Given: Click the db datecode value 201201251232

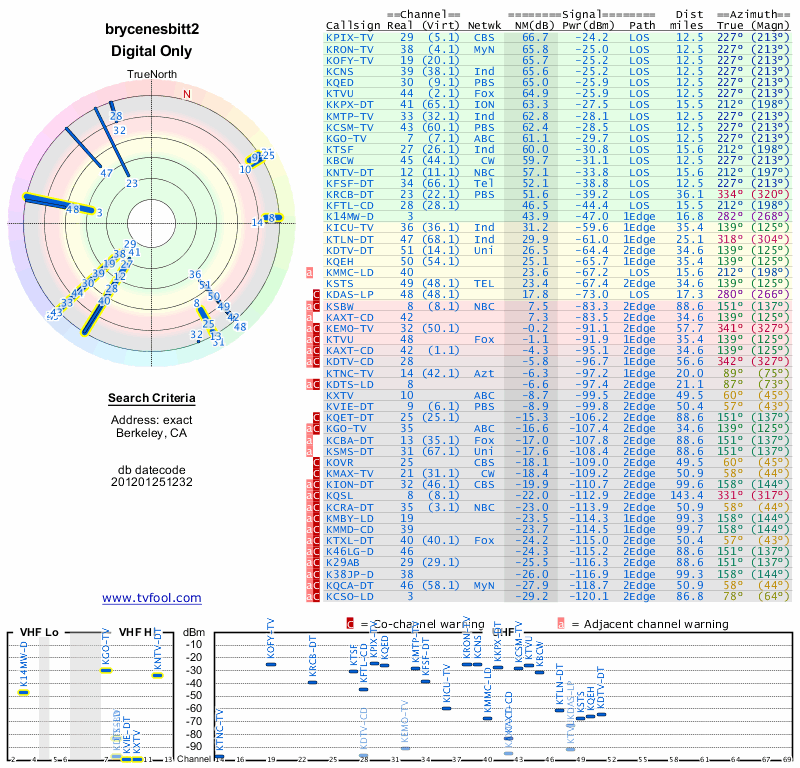Looking at the screenshot, I should click(152, 482).
